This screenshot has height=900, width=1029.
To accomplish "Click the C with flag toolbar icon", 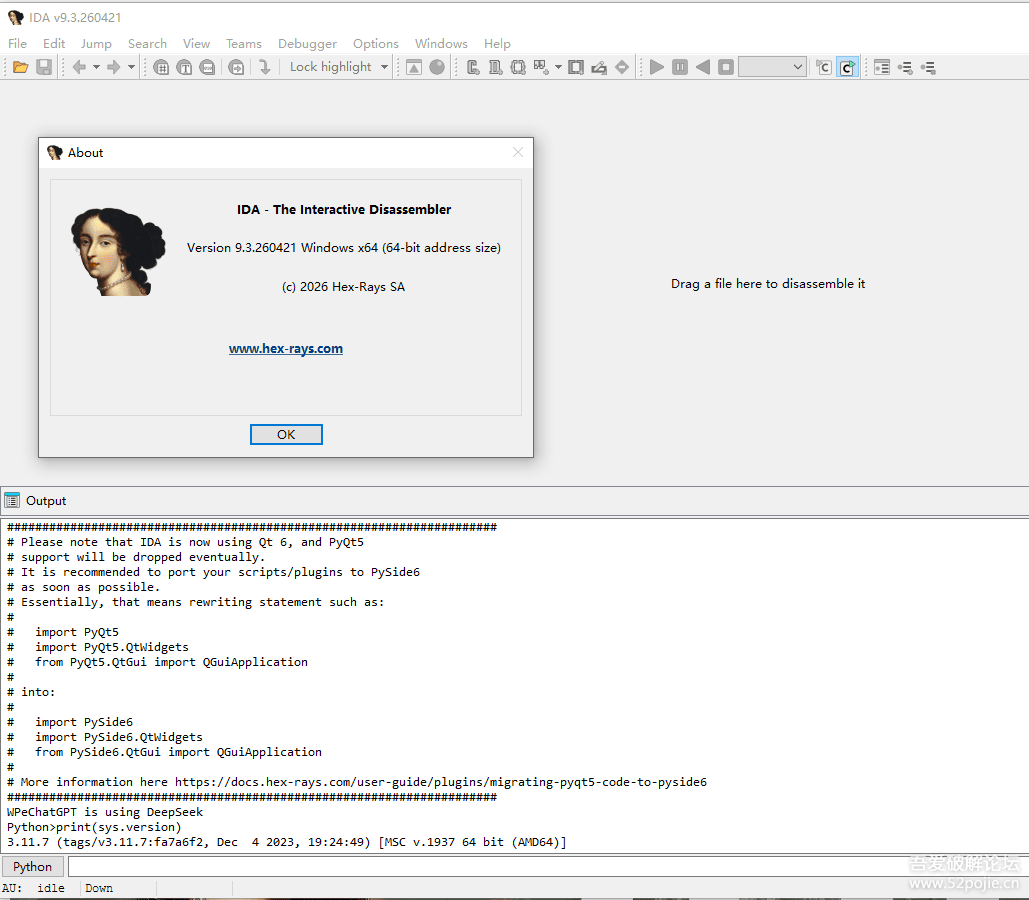I will tap(824, 67).
